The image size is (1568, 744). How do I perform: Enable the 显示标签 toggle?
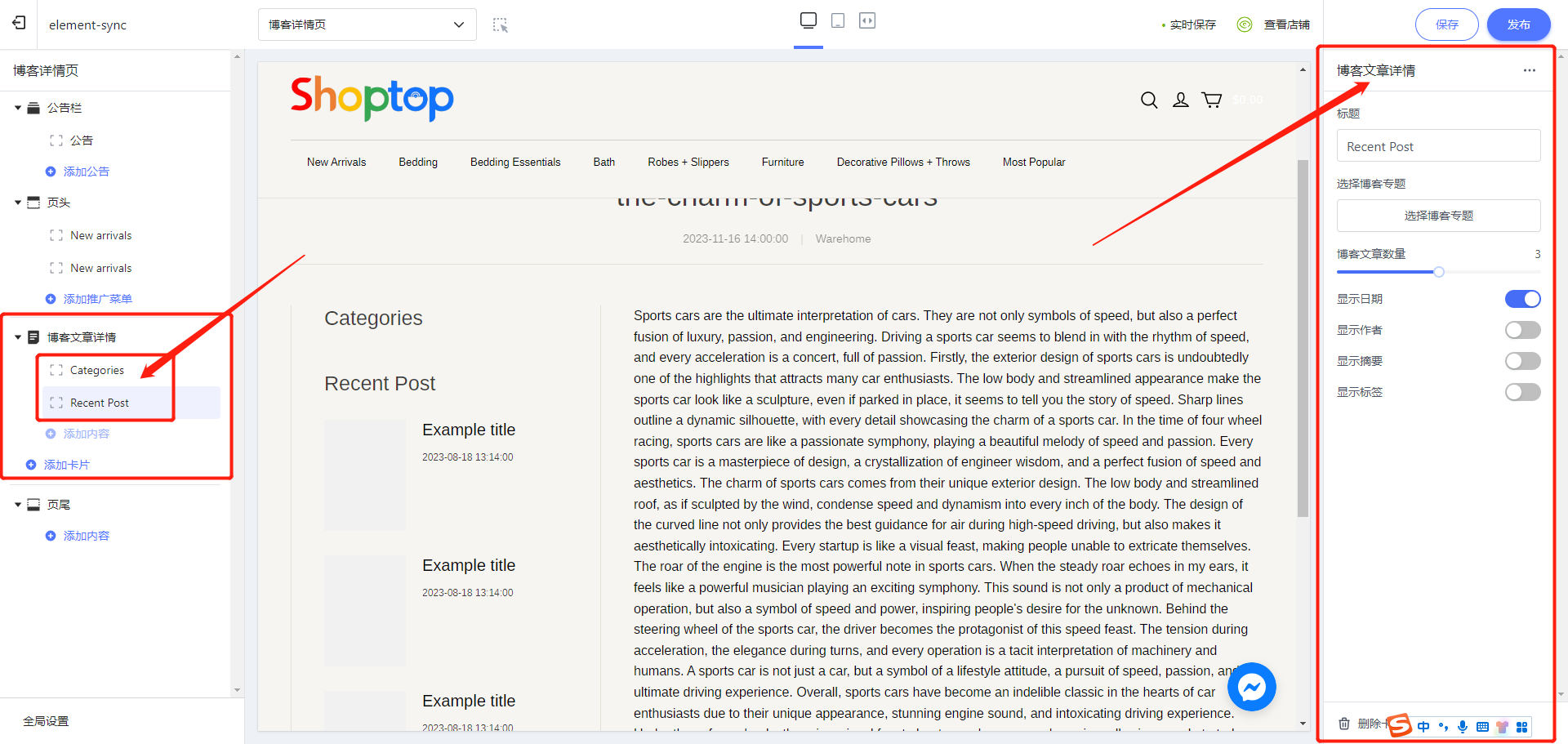click(x=1523, y=392)
